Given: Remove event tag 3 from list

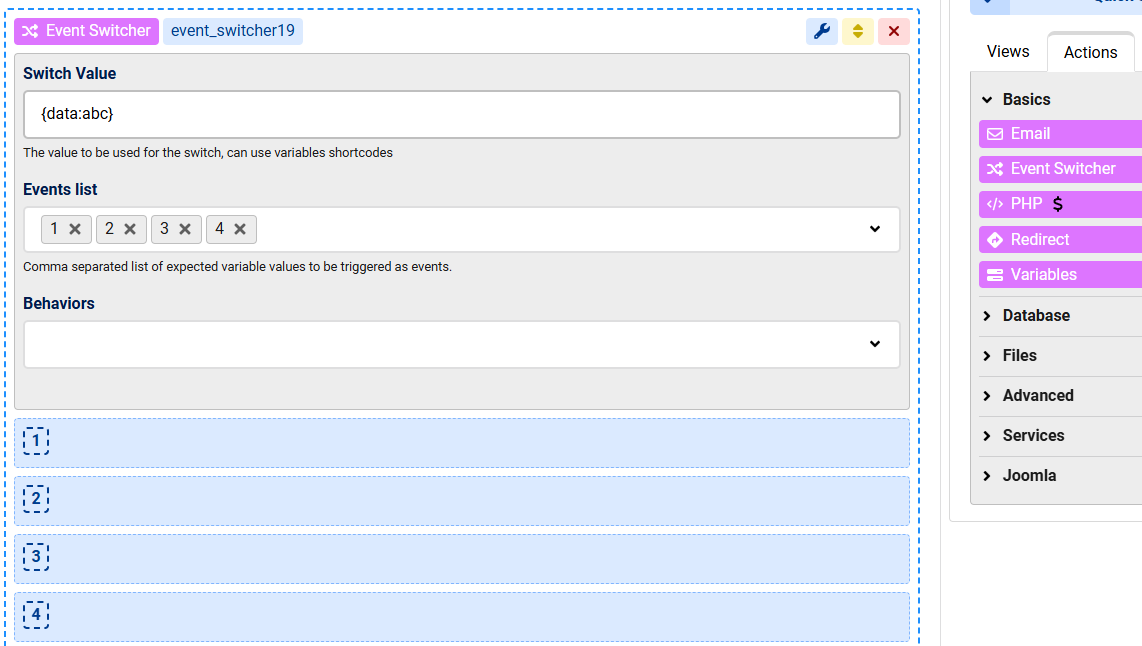Looking at the screenshot, I should pos(185,229).
